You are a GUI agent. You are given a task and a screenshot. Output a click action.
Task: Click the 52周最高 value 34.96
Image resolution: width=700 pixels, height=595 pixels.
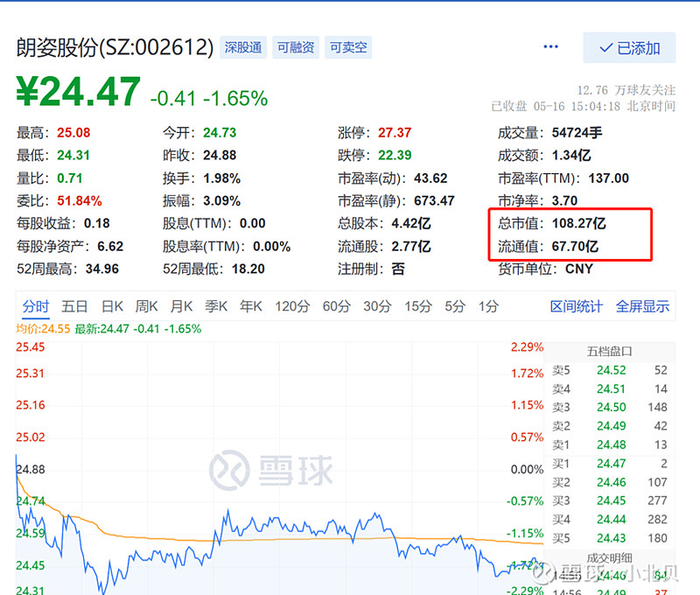[x=102, y=269]
